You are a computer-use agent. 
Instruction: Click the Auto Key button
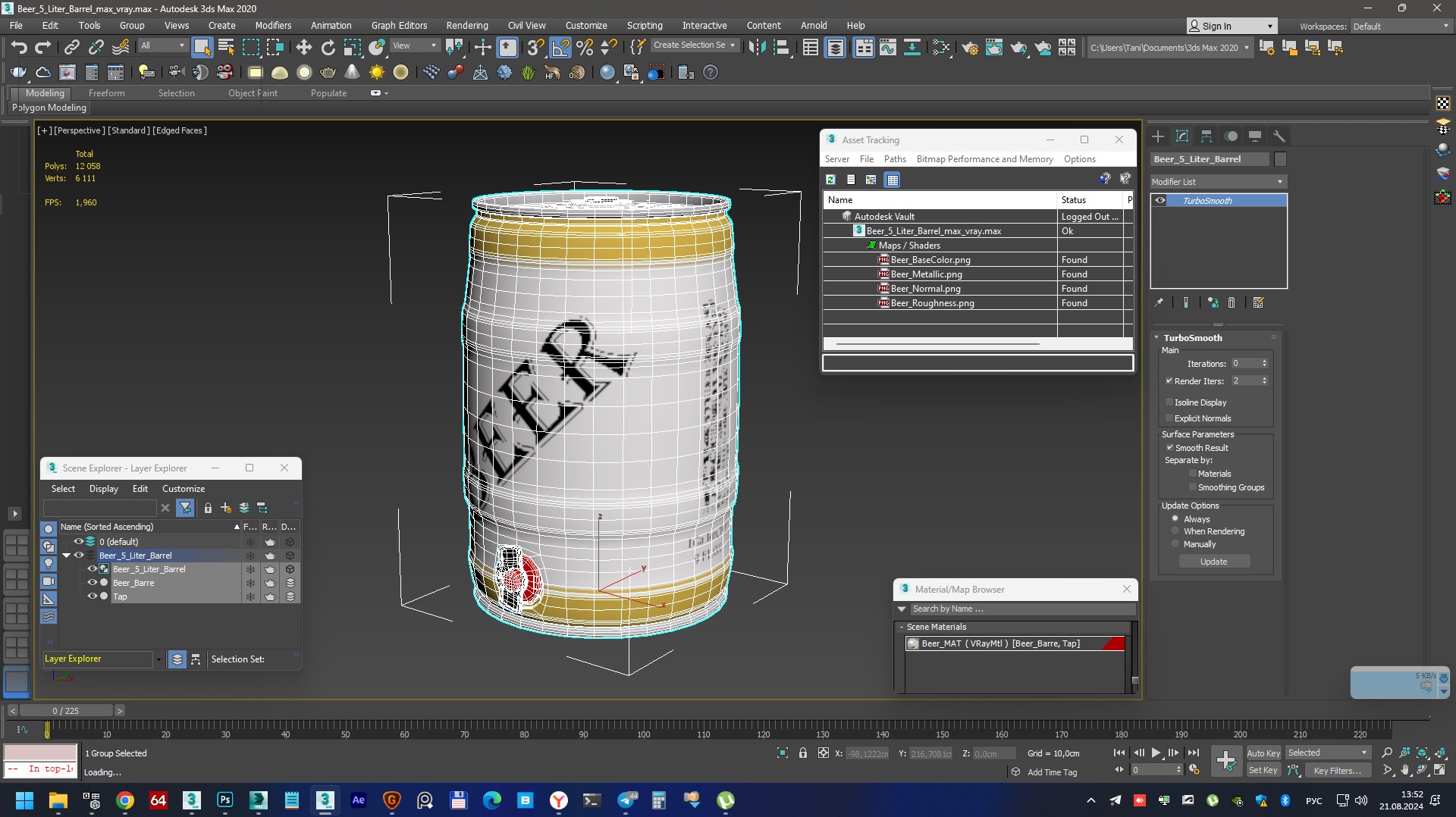[x=1263, y=753]
